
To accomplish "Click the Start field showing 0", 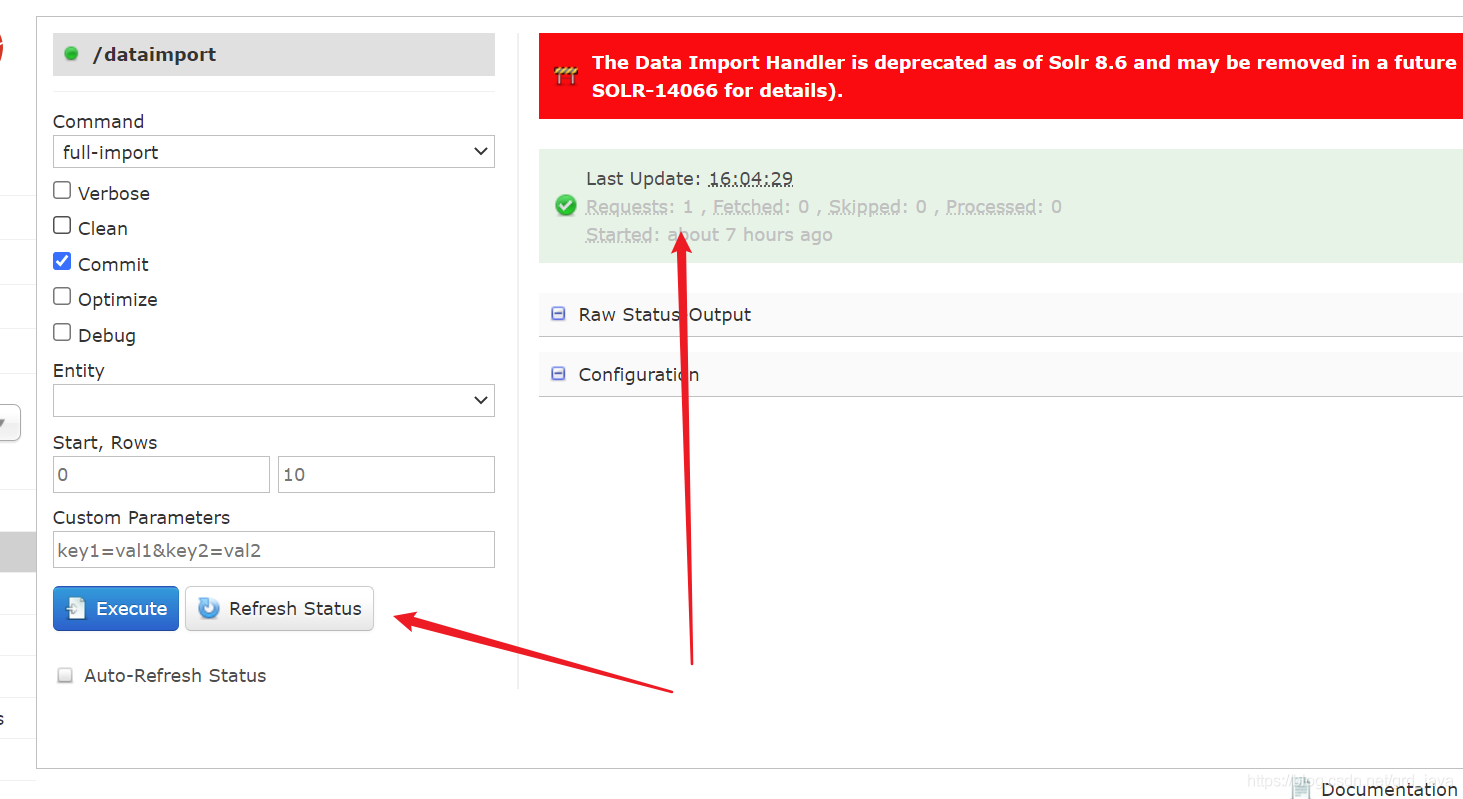I will tap(161, 474).
